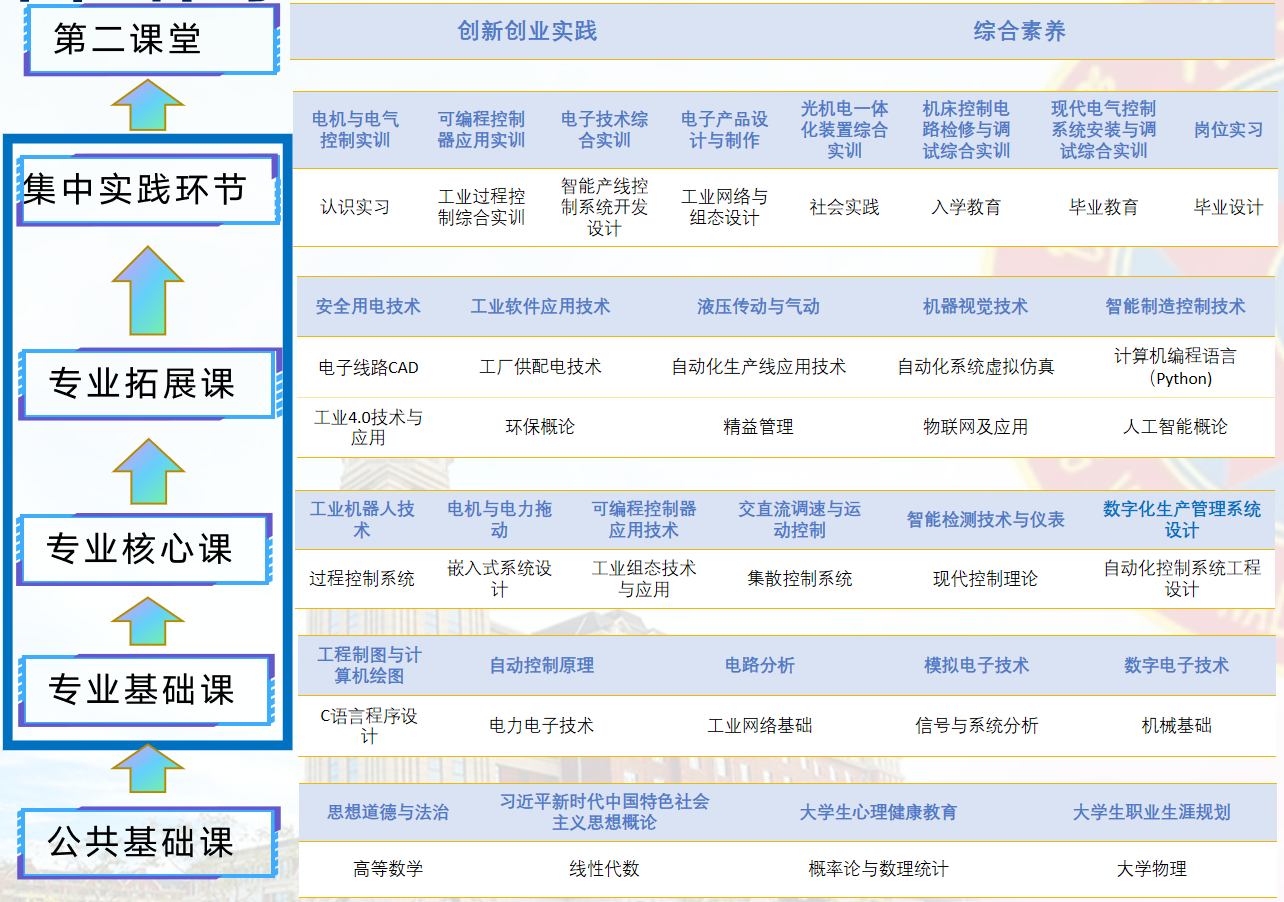Click 智能检测技术与仪表 course
This screenshot has height=902, width=1284.
(985, 520)
